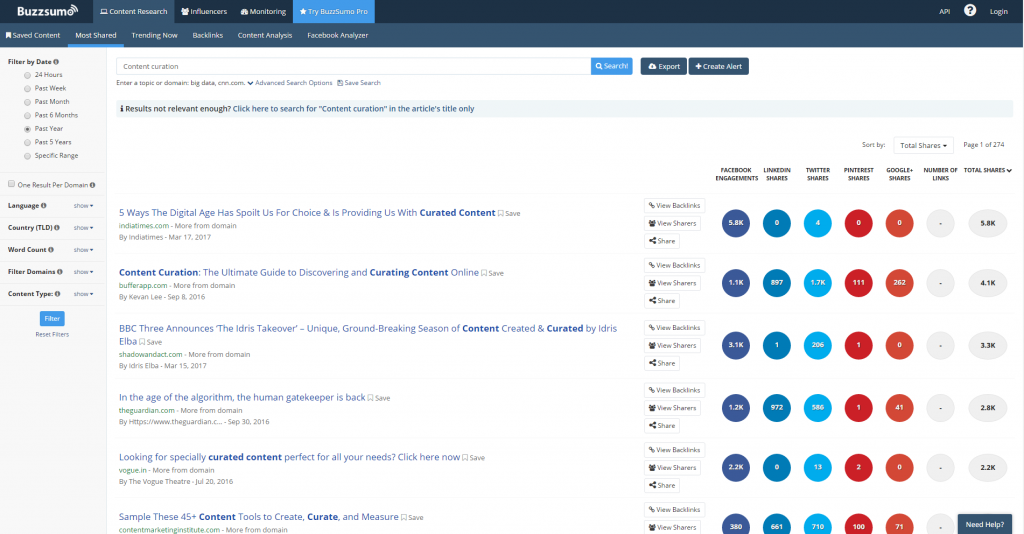
Task: Expand the Filter Domains show dropdown
Action: coord(83,272)
